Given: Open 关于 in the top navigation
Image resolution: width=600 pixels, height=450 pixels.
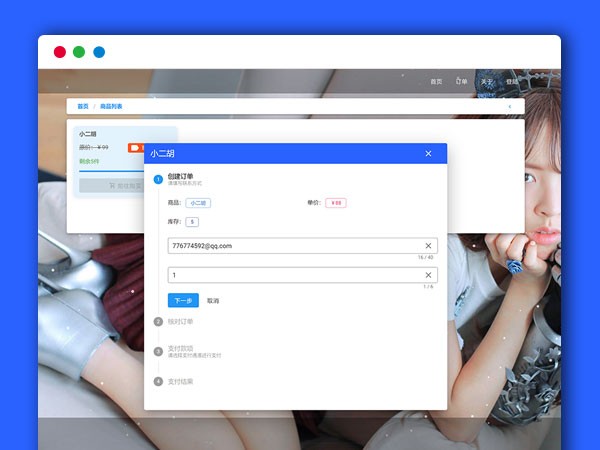Looking at the screenshot, I should (x=487, y=82).
